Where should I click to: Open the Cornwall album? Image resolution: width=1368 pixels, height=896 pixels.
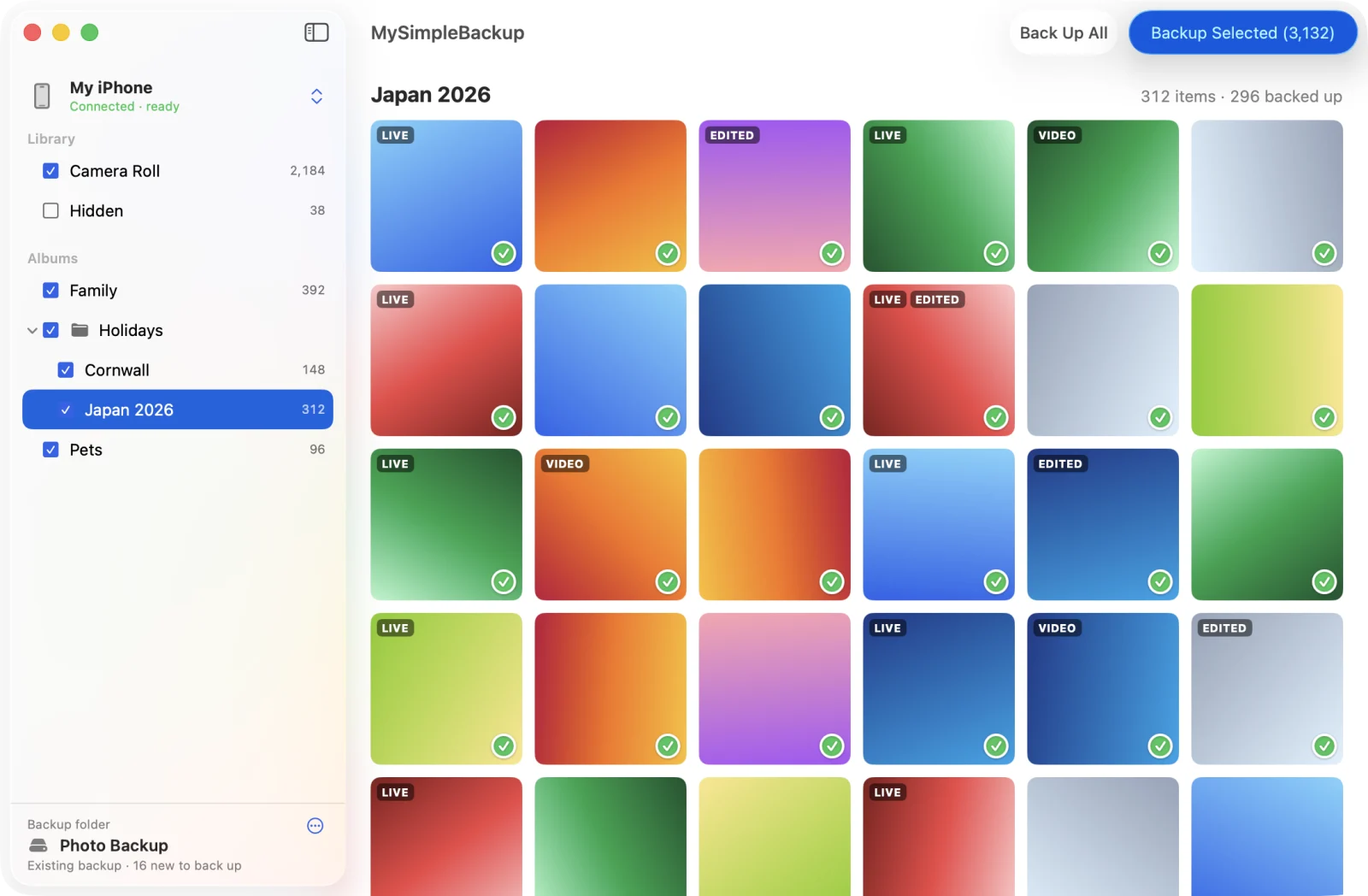[178, 370]
